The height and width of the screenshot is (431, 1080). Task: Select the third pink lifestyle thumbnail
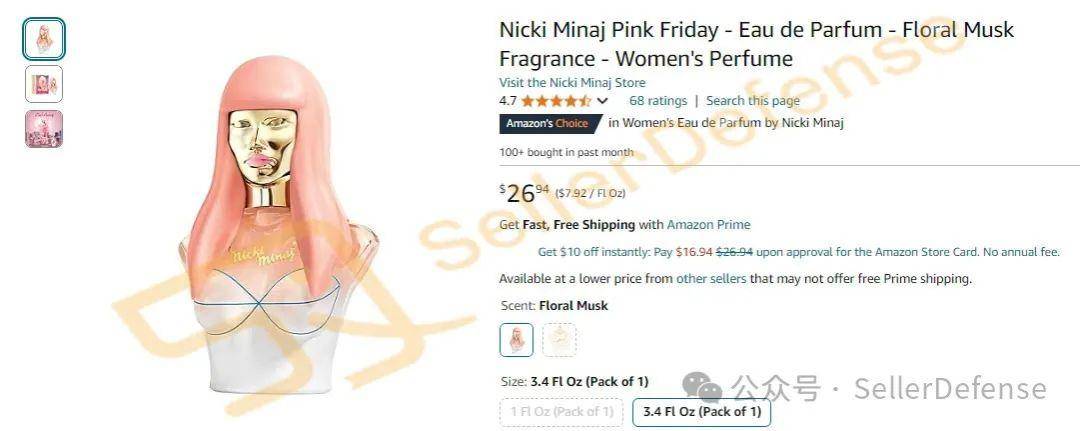coord(44,129)
